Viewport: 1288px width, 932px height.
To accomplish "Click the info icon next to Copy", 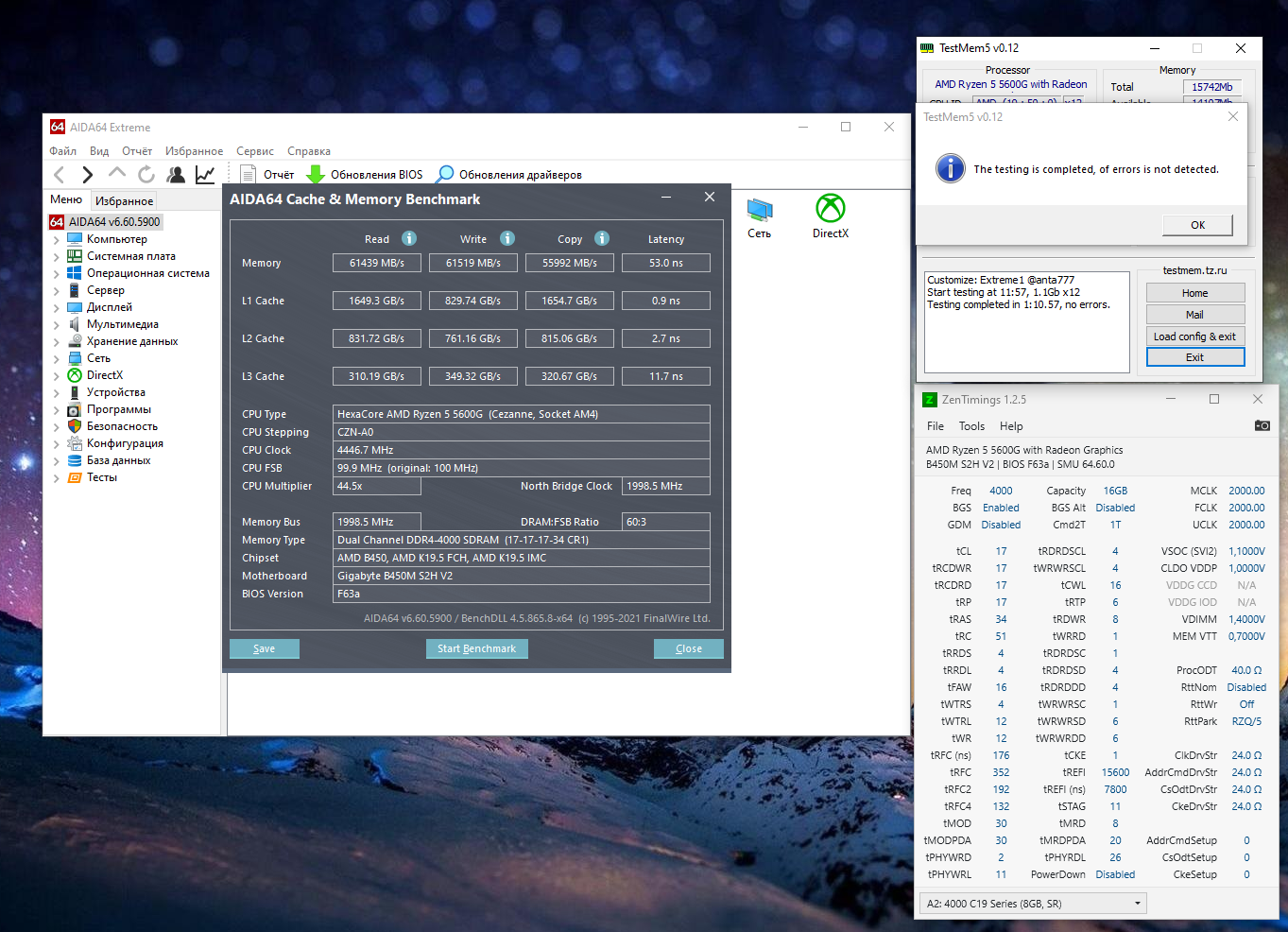I will tap(602, 238).
